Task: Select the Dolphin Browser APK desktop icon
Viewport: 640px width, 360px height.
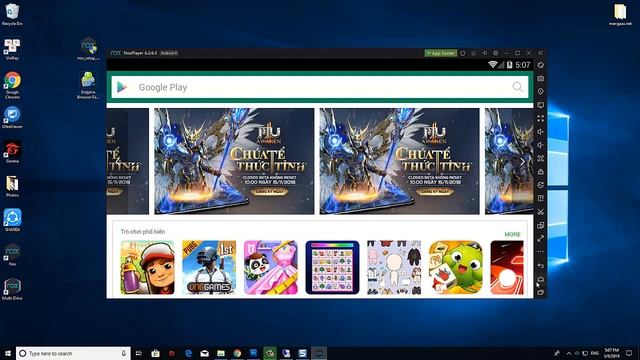Action: pos(88,85)
